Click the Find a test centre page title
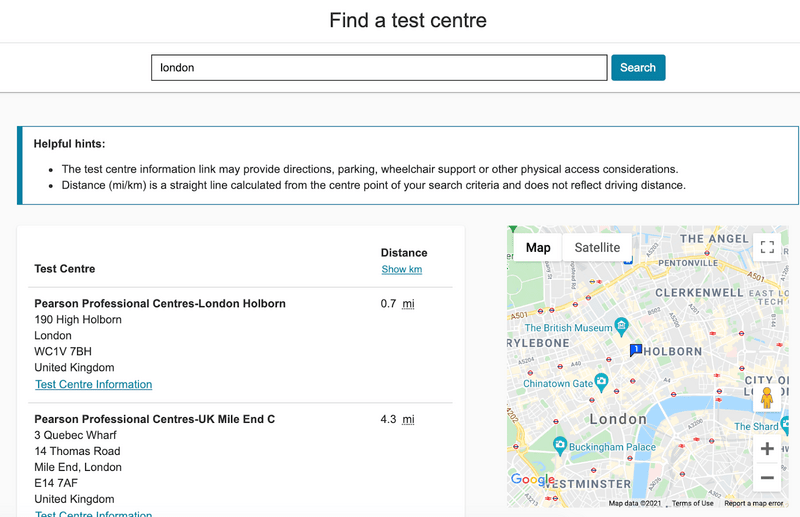The image size is (800, 517). 408,20
